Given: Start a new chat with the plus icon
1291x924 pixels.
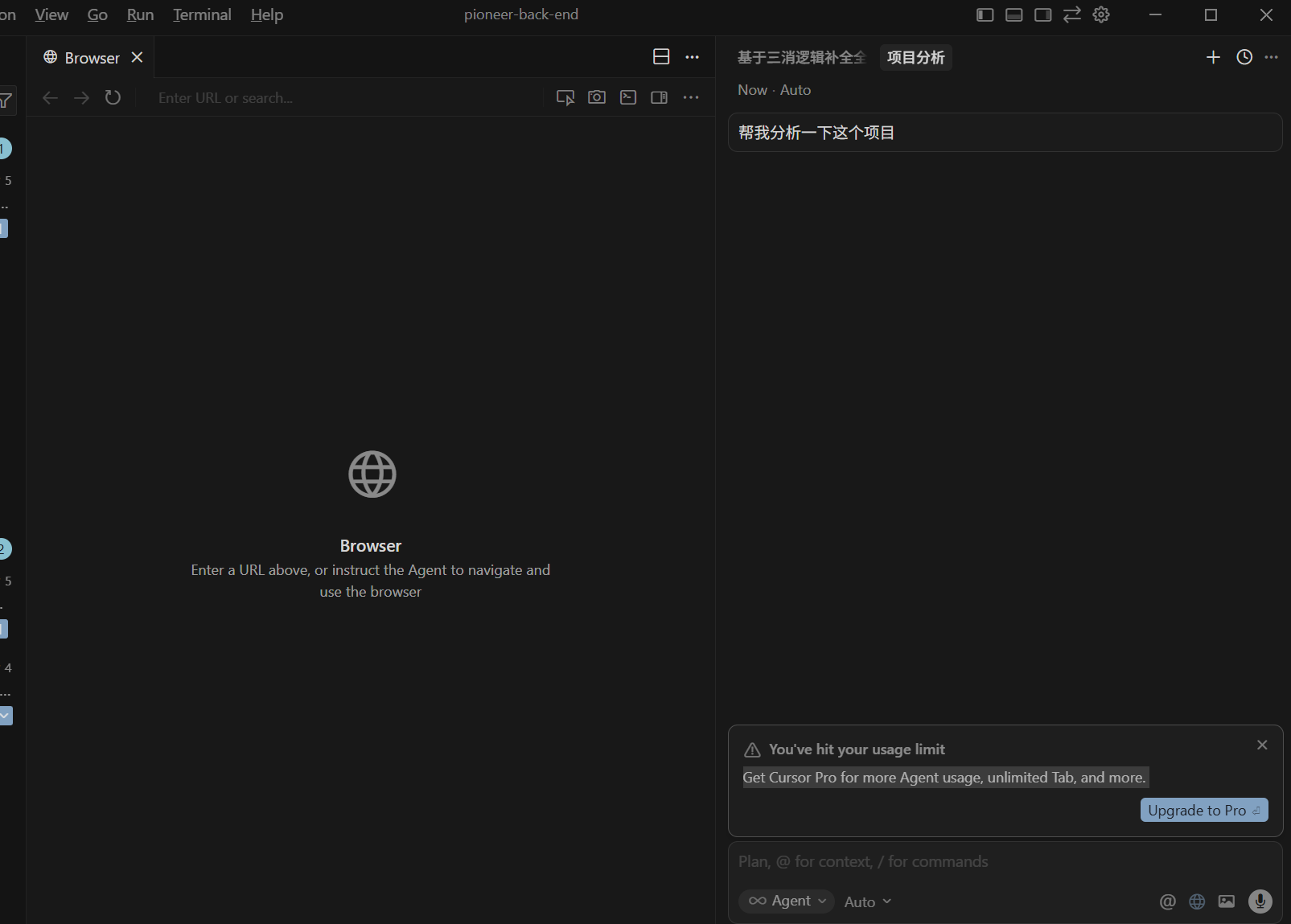Looking at the screenshot, I should pyautogui.click(x=1213, y=57).
